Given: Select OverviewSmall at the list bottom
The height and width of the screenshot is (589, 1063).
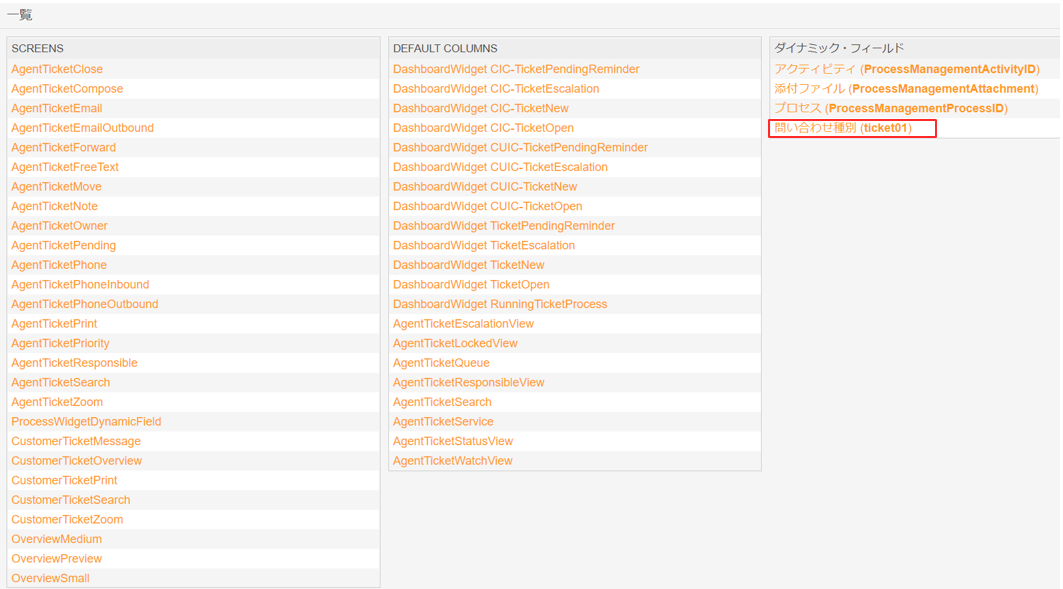Looking at the screenshot, I should tap(50, 578).
